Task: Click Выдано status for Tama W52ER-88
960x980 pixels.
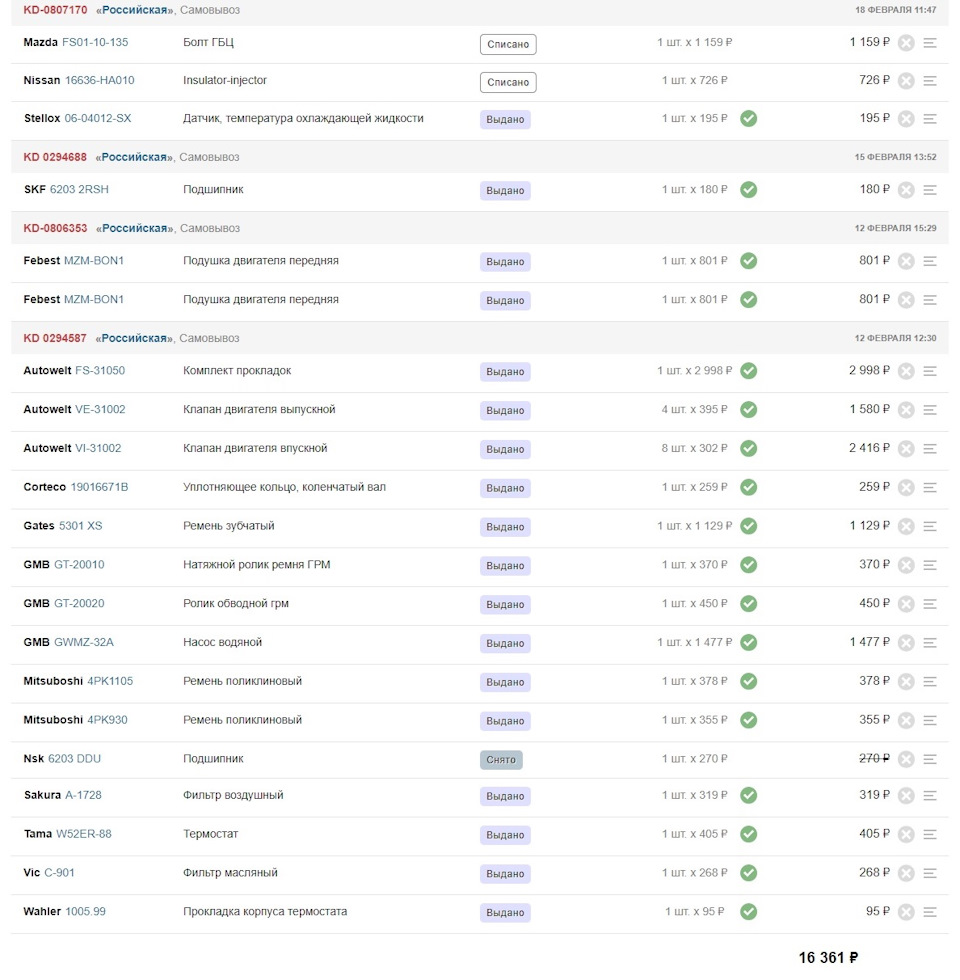Action: coord(505,835)
